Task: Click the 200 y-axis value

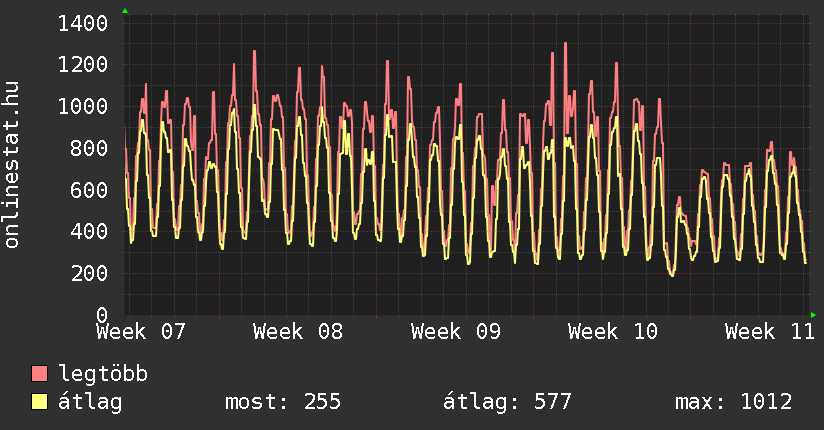Action: [x=90, y=273]
